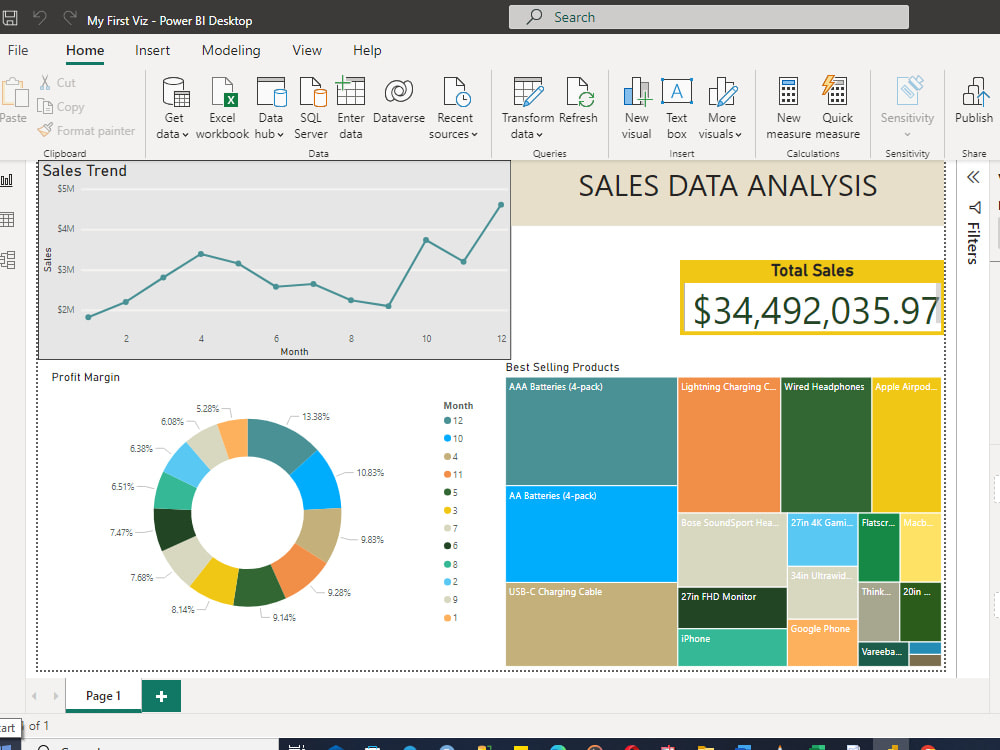The width and height of the screenshot is (1000, 750).
Task: Click the Search box in title bar
Action: [709, 17]
